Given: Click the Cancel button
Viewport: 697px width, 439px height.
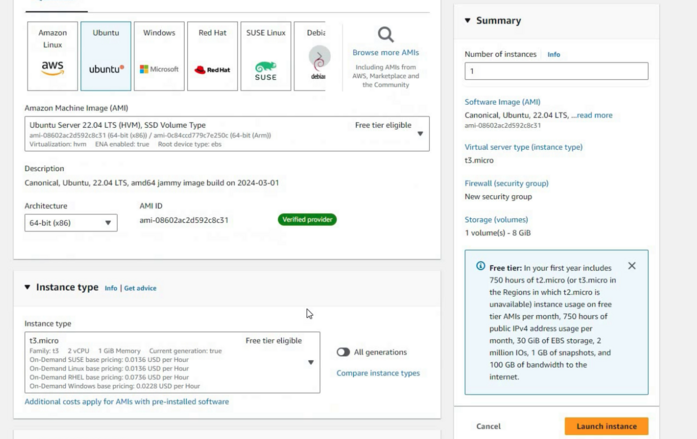Looking at the screenshot, I should 488,426.
